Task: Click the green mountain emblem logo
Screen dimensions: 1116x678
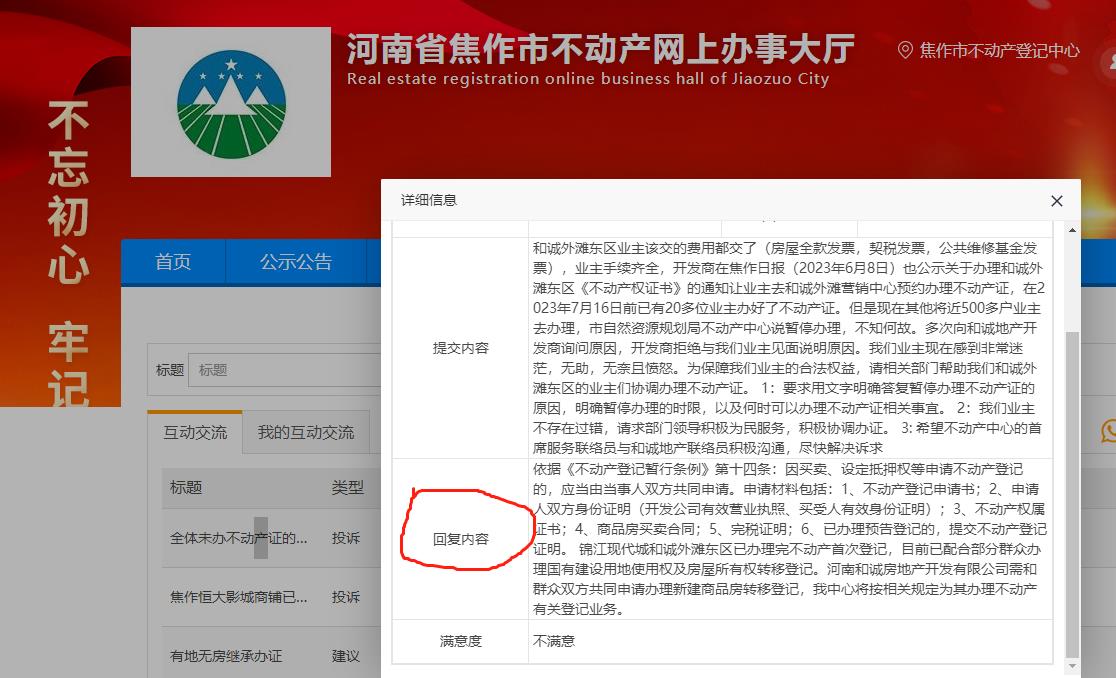Action: (x=231, y=100)
